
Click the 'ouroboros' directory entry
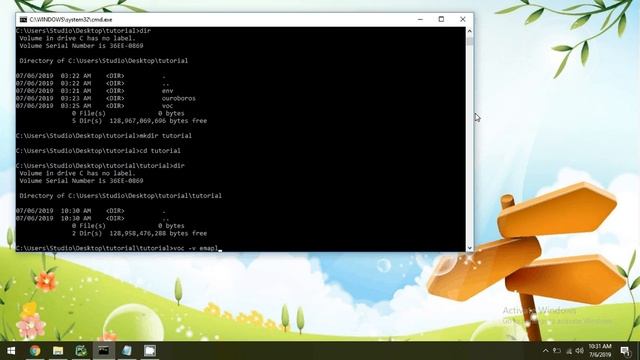click(178, 98)
